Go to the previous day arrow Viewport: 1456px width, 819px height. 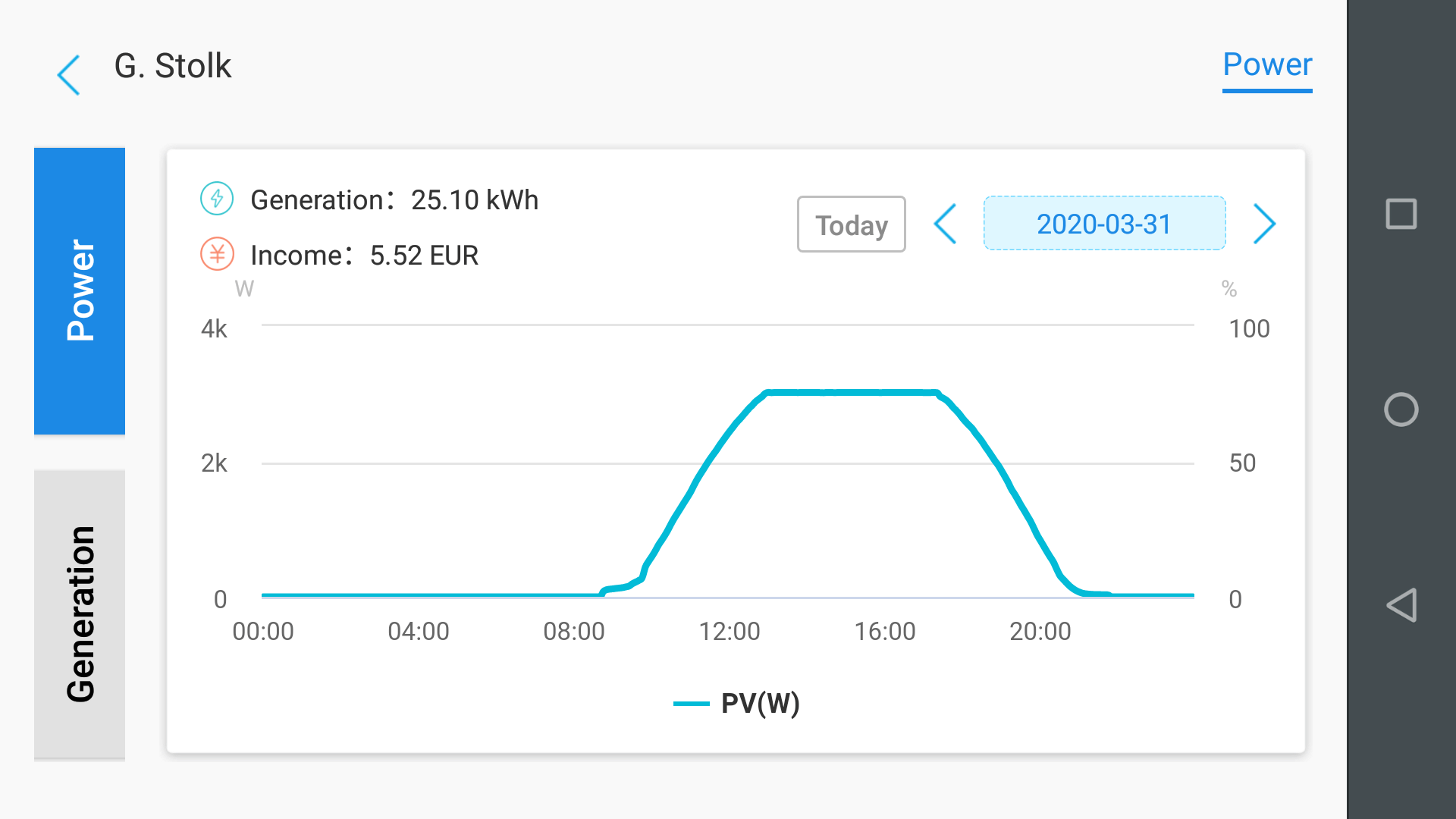pyautogui.click(x=945, y=224)
